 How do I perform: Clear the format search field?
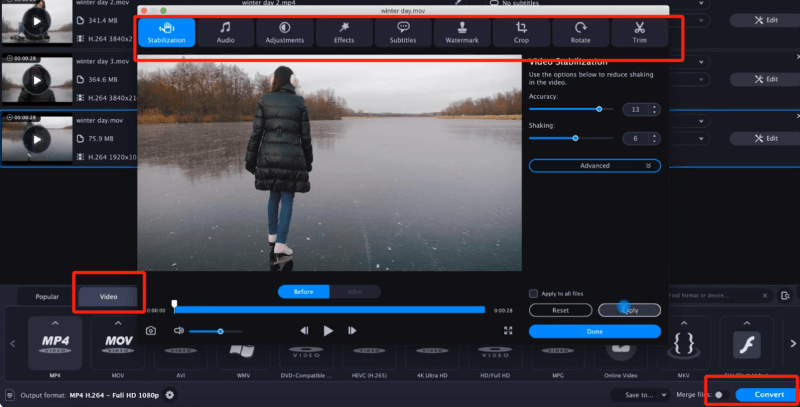(x=765, y=296)
